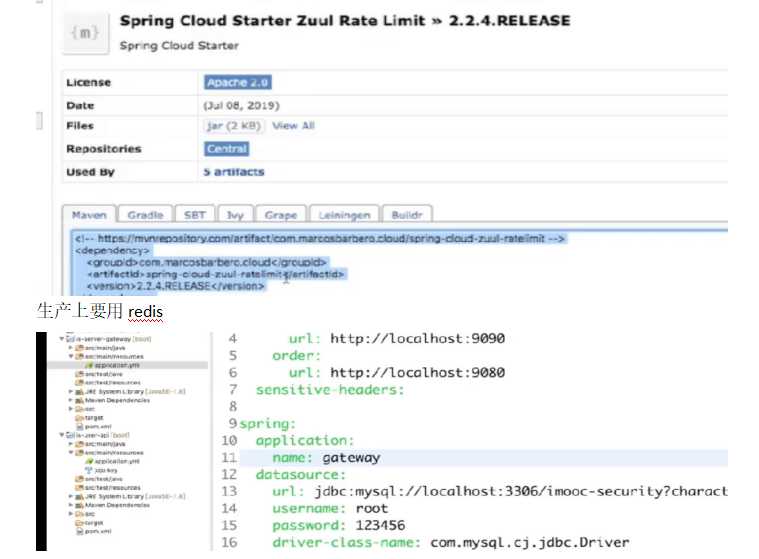Click application.yml leaf icon under is-server-gateway
759x559 pixels.
tap(90, 365)
